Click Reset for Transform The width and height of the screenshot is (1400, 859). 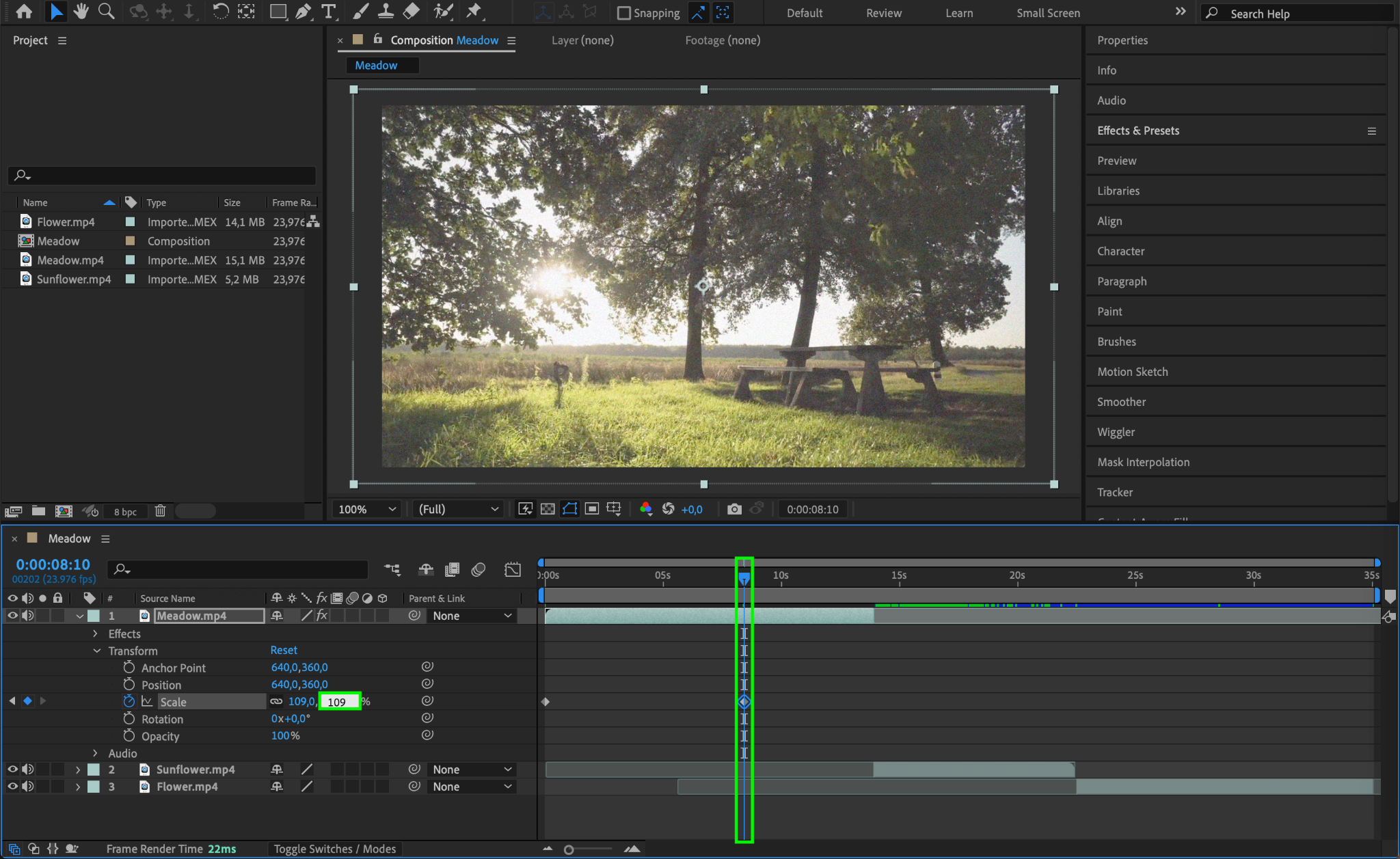point(284,651)
